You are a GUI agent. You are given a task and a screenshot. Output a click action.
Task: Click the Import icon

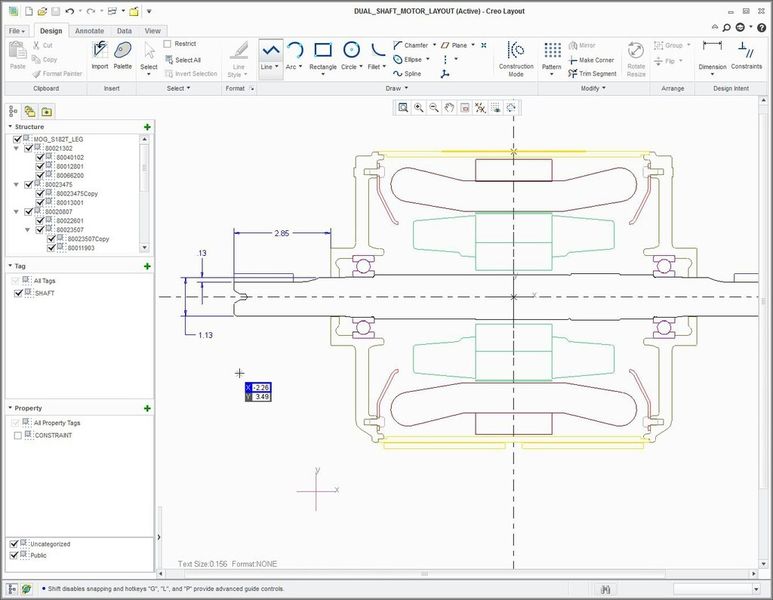click(x=100, y=56)
